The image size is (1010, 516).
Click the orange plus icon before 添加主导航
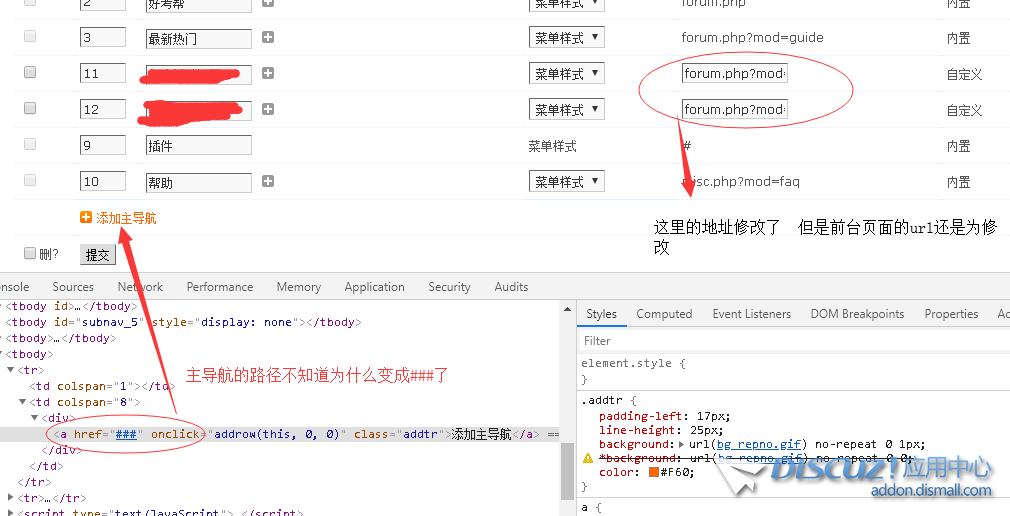[x=86, y=218]
